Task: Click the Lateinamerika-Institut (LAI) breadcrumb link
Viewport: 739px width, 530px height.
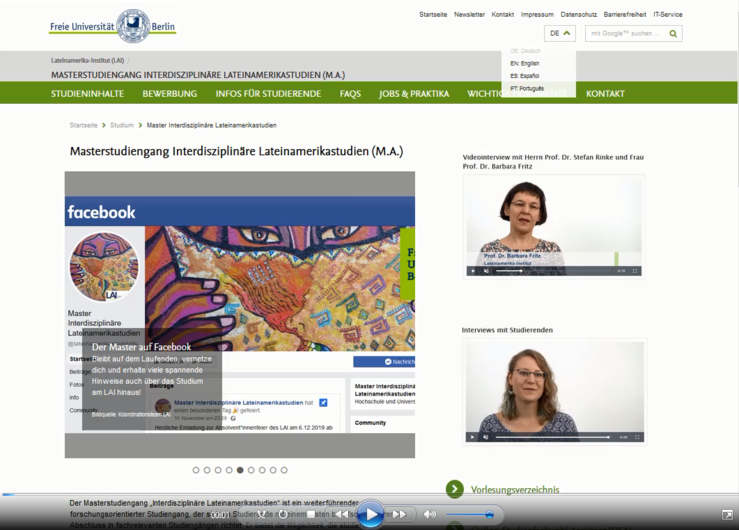Action: 88,60
